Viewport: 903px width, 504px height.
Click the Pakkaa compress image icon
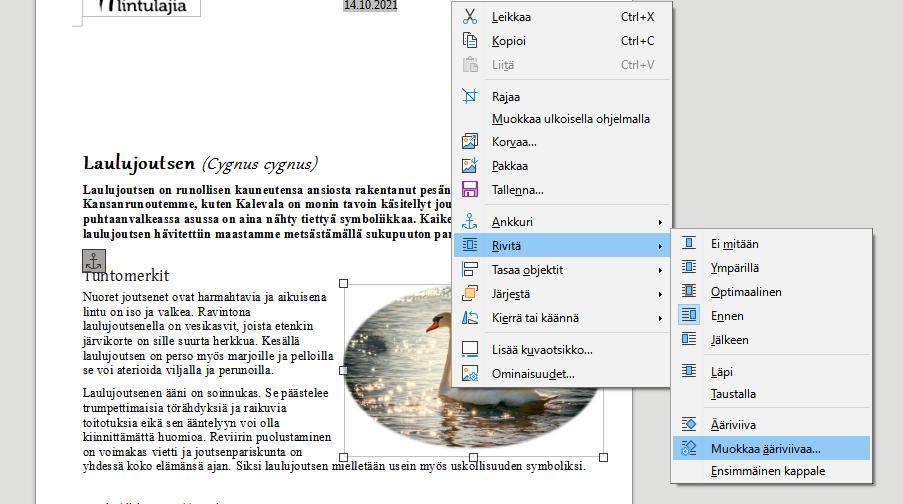(470, 165)
